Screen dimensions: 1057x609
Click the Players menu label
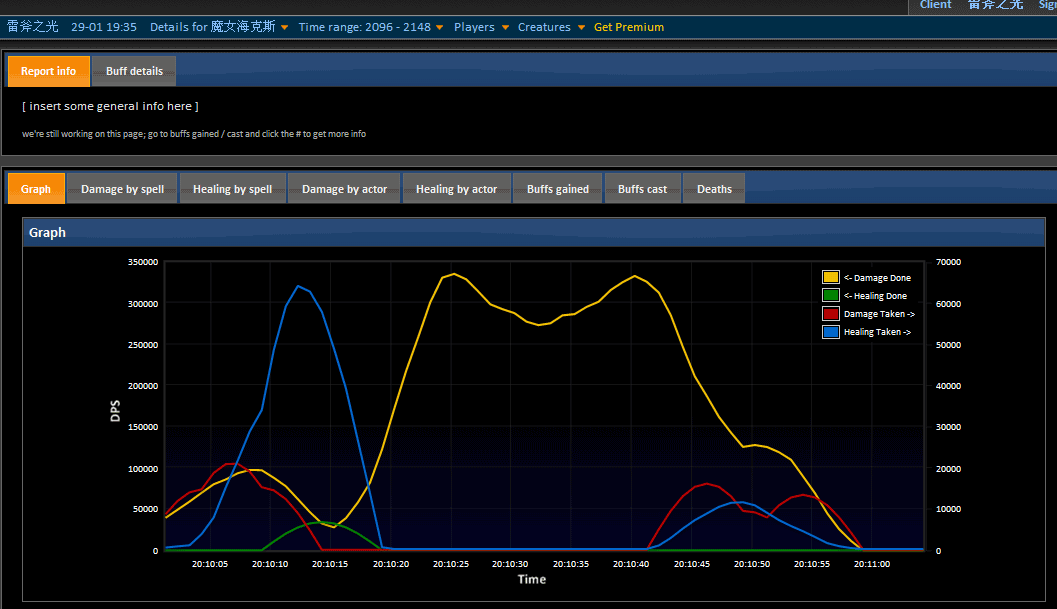click(x=474, y=27)
